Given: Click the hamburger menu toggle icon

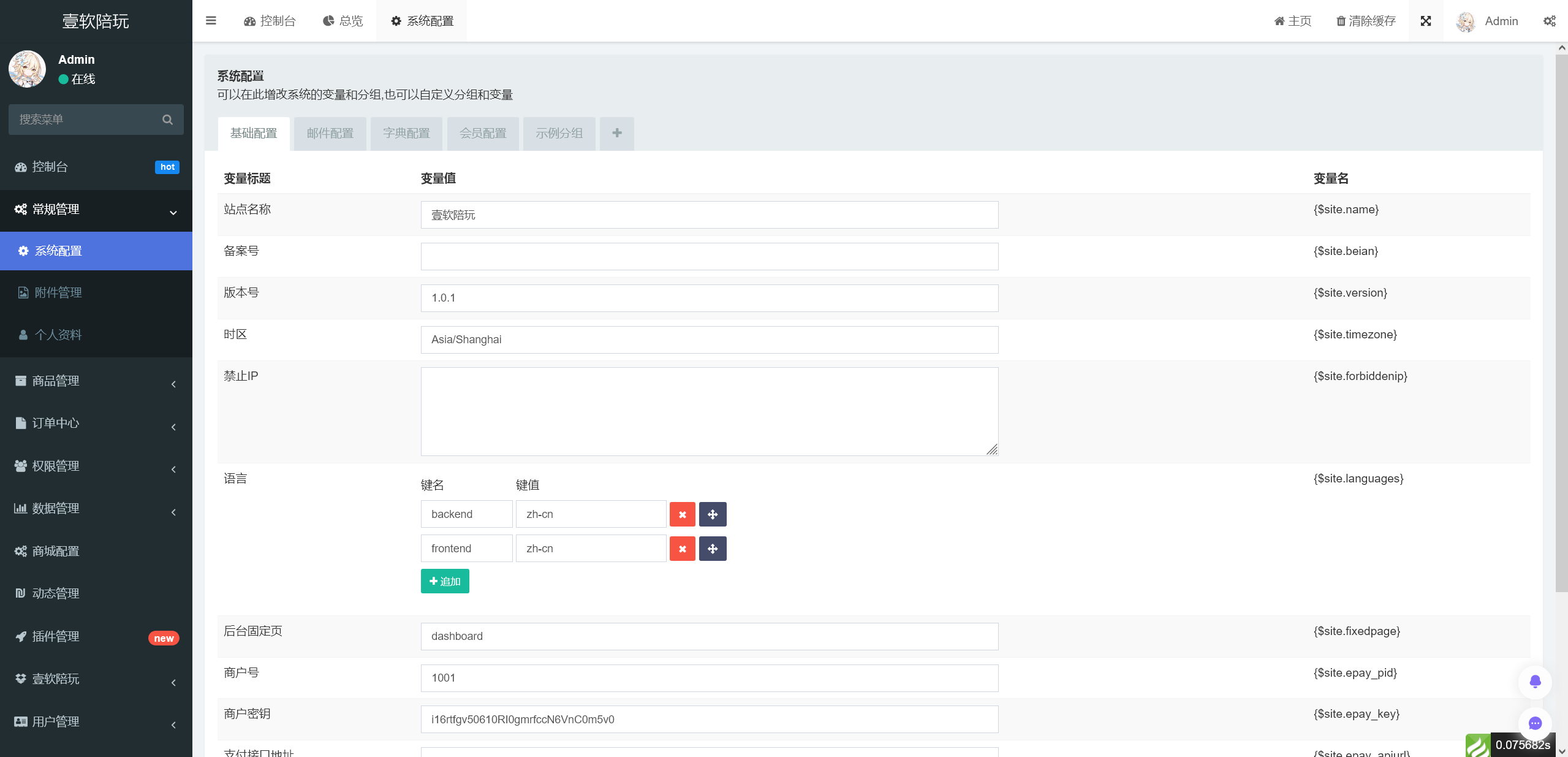Looking at the screenshot, I should [211, 21].
